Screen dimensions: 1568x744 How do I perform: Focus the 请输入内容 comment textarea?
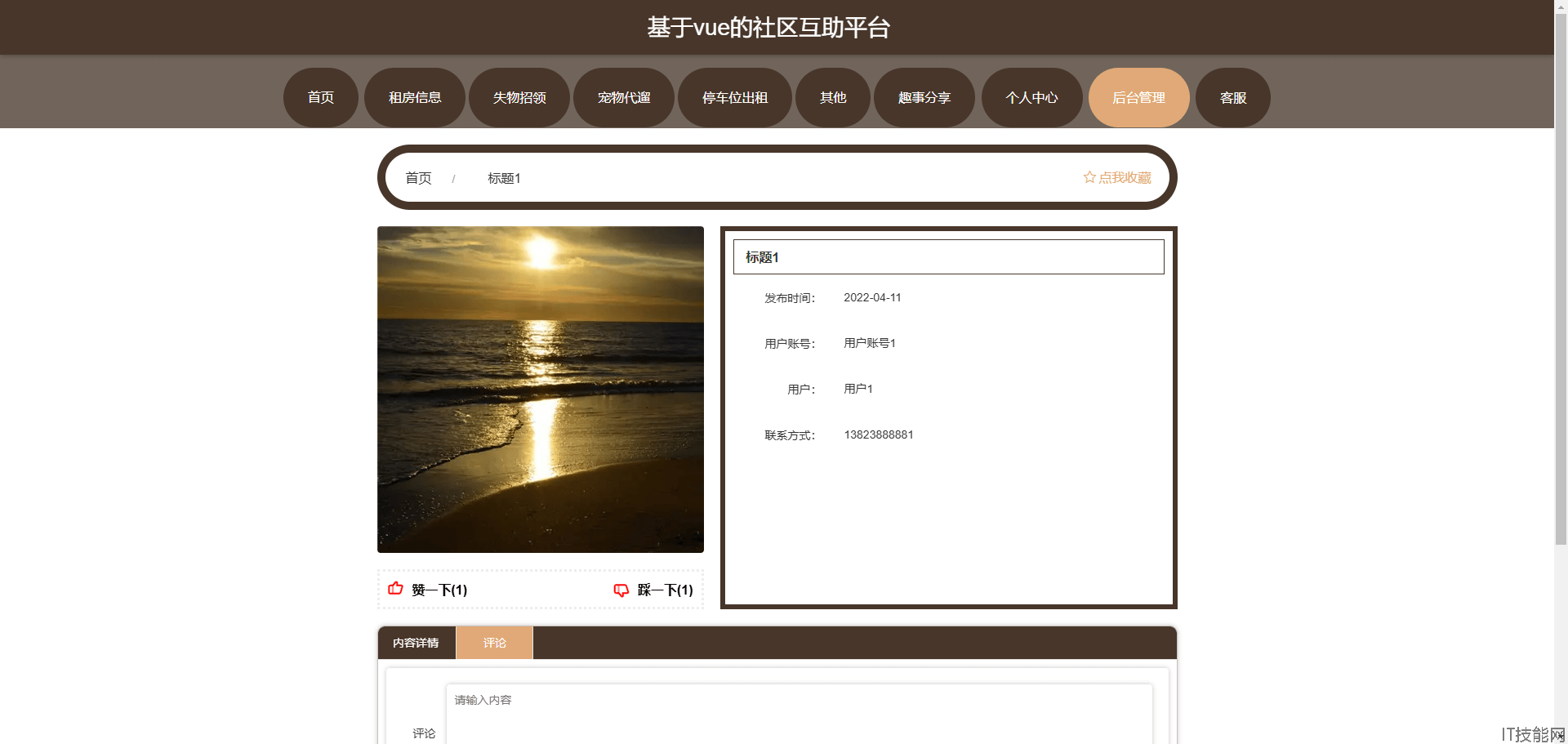click(x=800, y=714)
